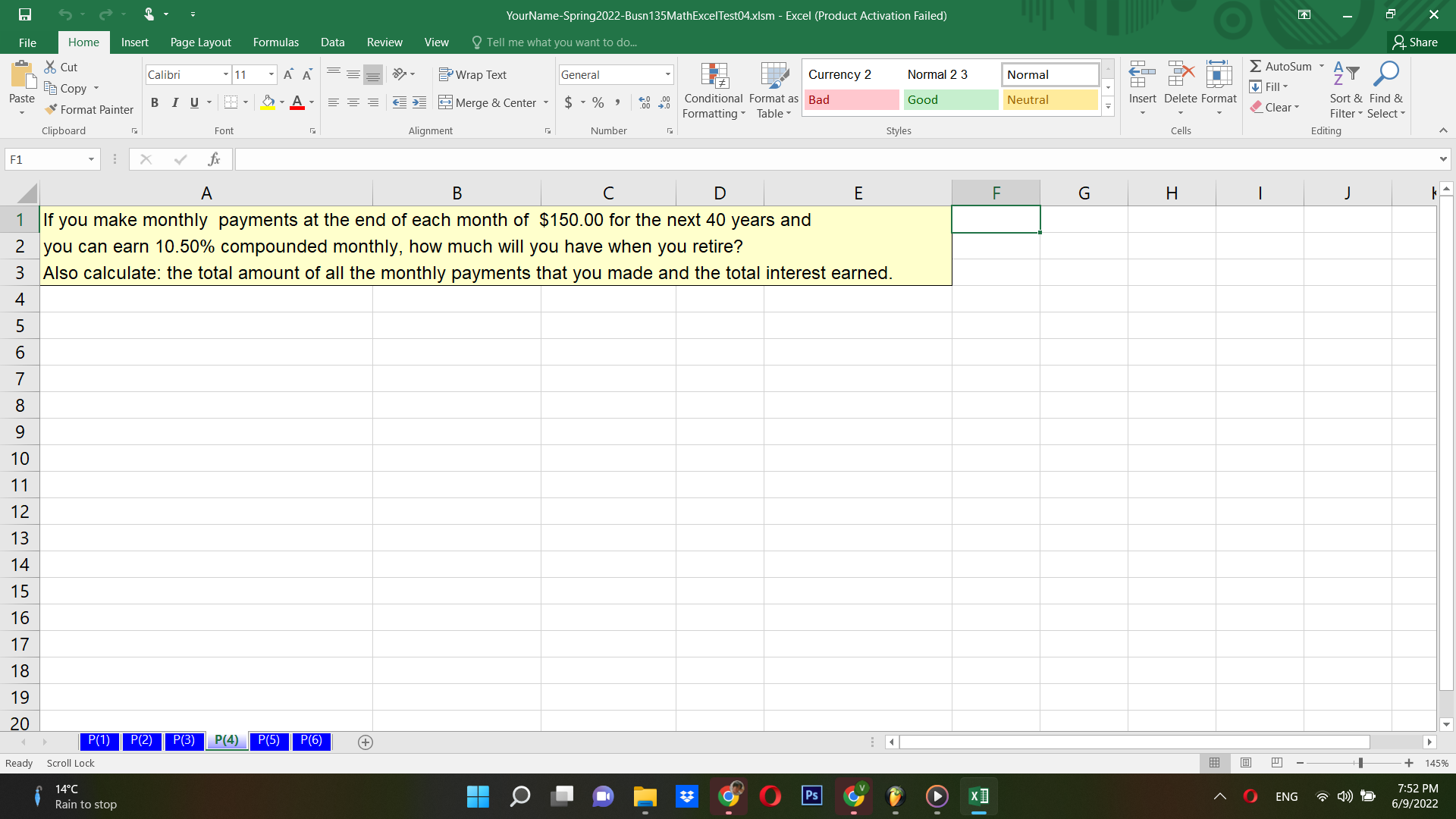This screenshot has width=1456, height=819.
Task: Click the Center align icon
Action: pos(353,102)
